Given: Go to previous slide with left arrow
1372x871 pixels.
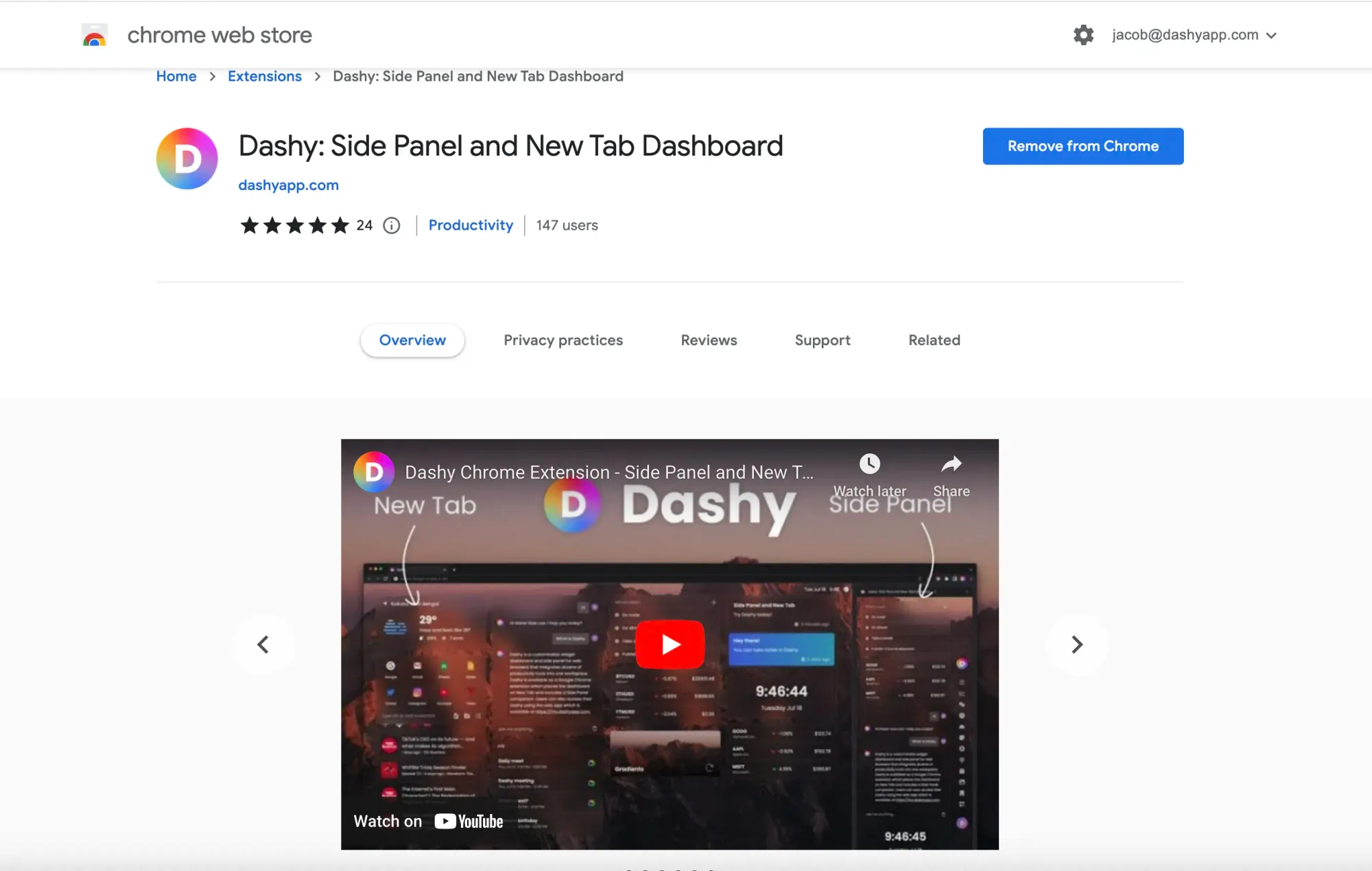Looking at the screenshot, I should pyautogui.click(x=263, y=644).
